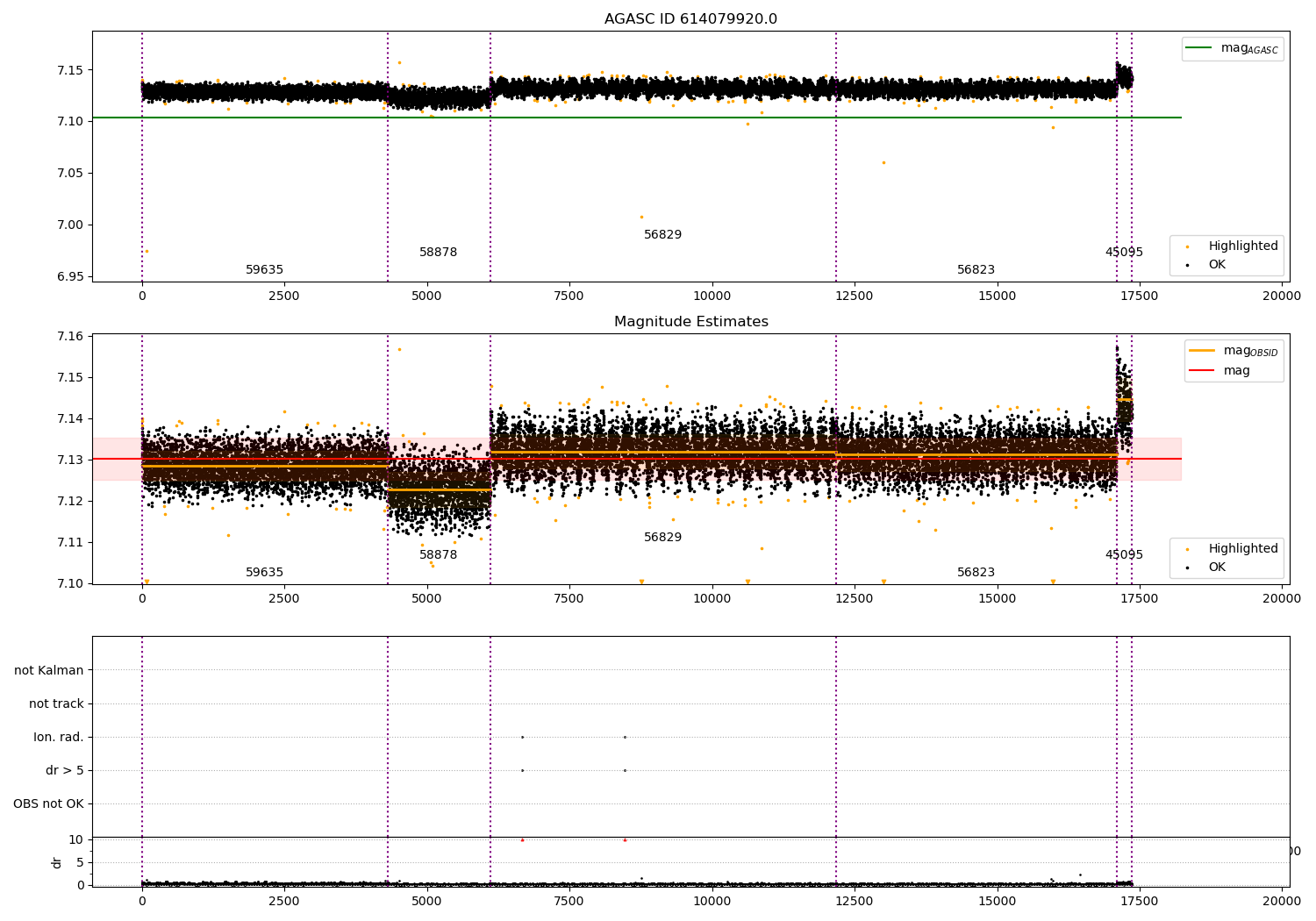This screenshot has width=1316, height=921.
Task: Click obsid label 56829 in AGASC ID plot
Action: [x=662, y=235]
